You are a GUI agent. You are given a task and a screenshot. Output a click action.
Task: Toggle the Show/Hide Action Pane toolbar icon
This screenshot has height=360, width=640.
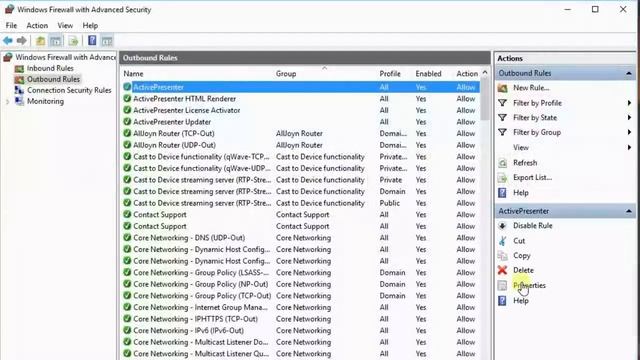107,41
